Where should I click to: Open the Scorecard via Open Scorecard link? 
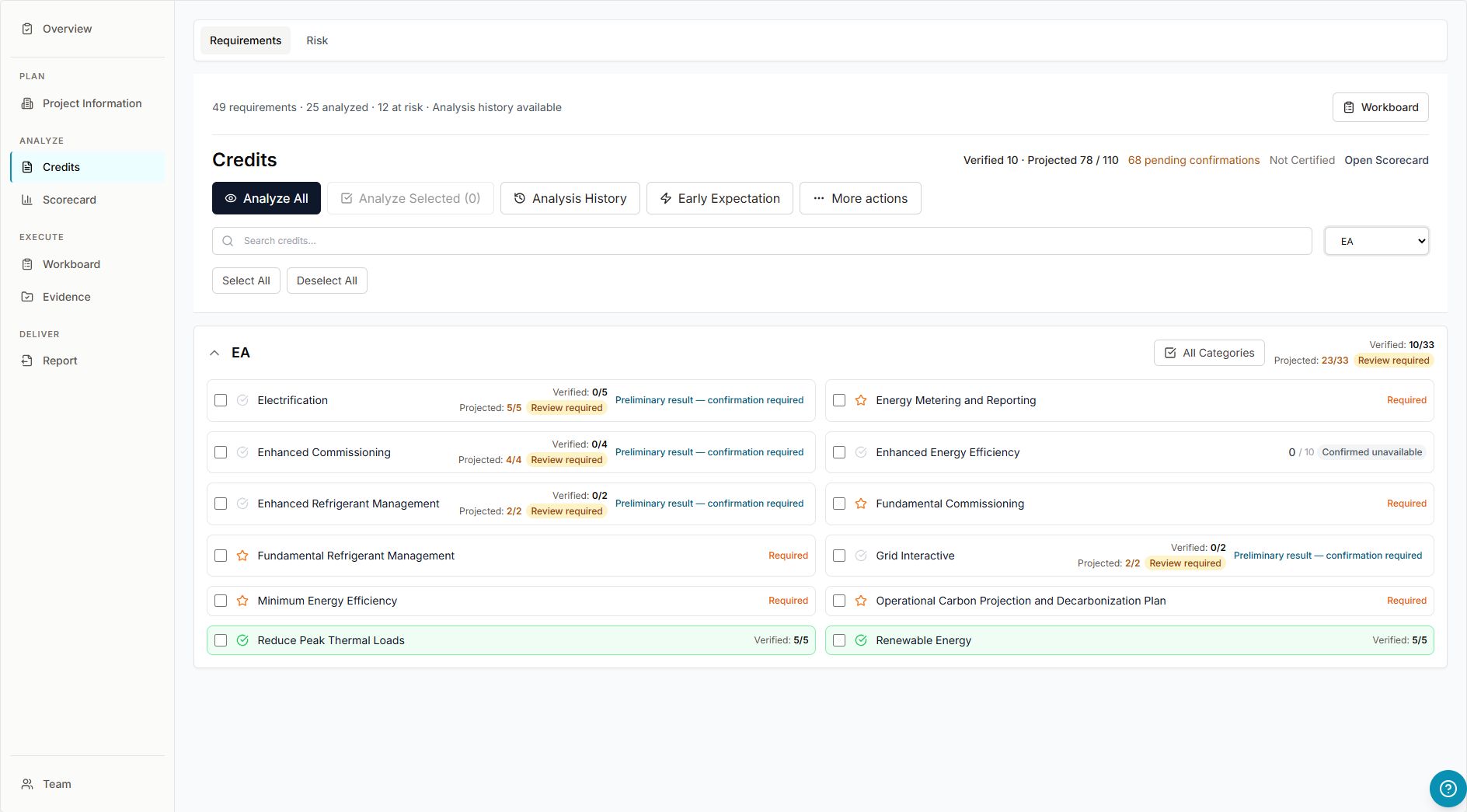tap(1386, 160)
